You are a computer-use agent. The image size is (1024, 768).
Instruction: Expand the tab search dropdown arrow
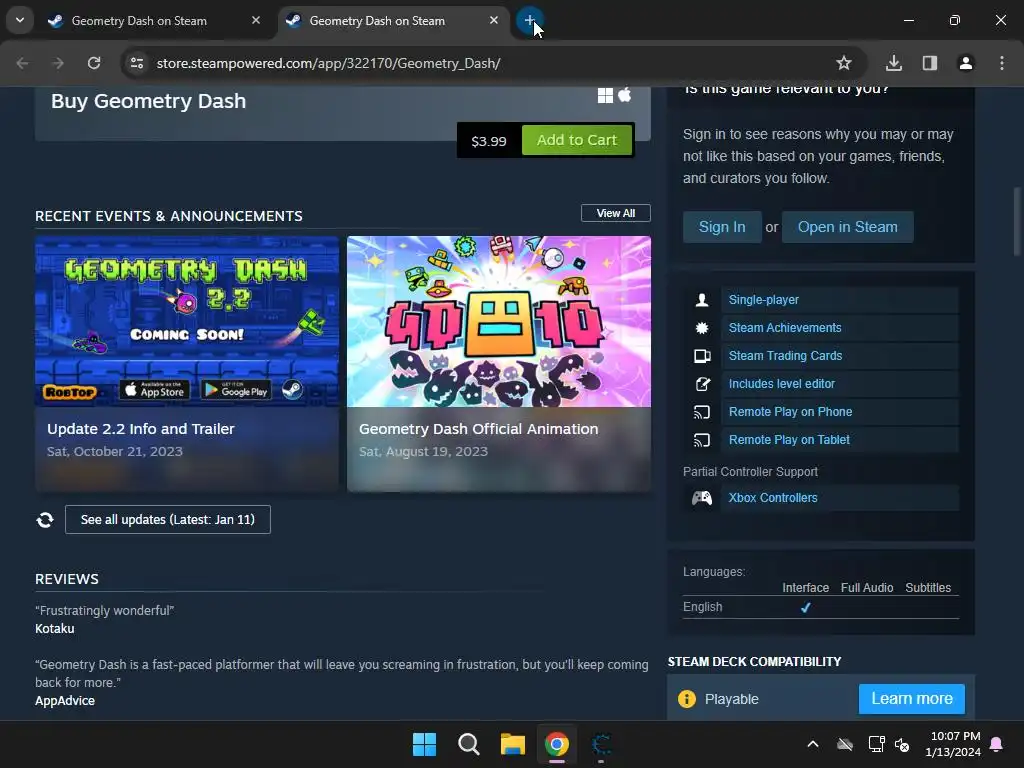click(20, 20)
